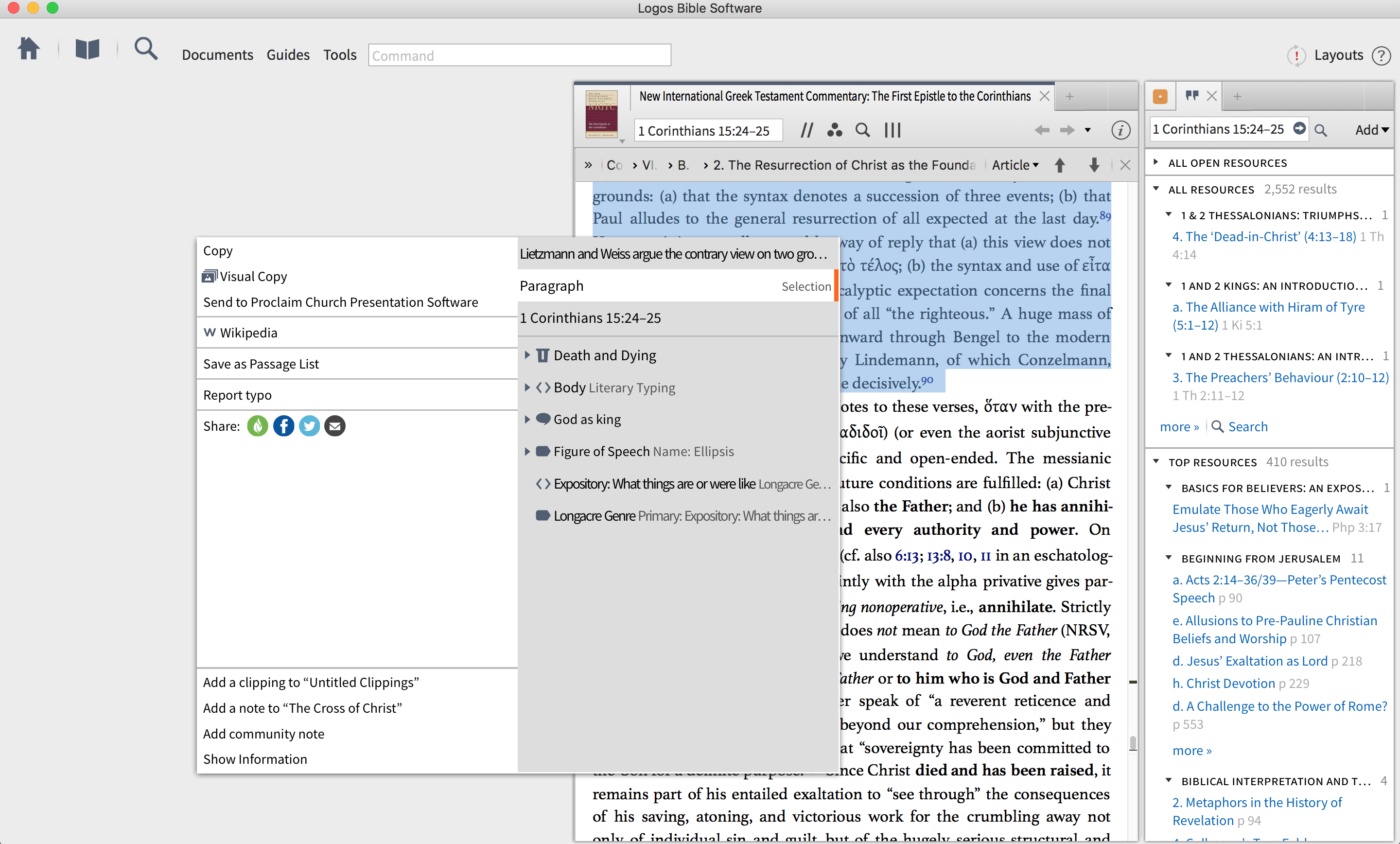Share via Twitter icon
The height and width of the screenshot is (844, 1400).
pyautogui.click(x=309, y=426)
